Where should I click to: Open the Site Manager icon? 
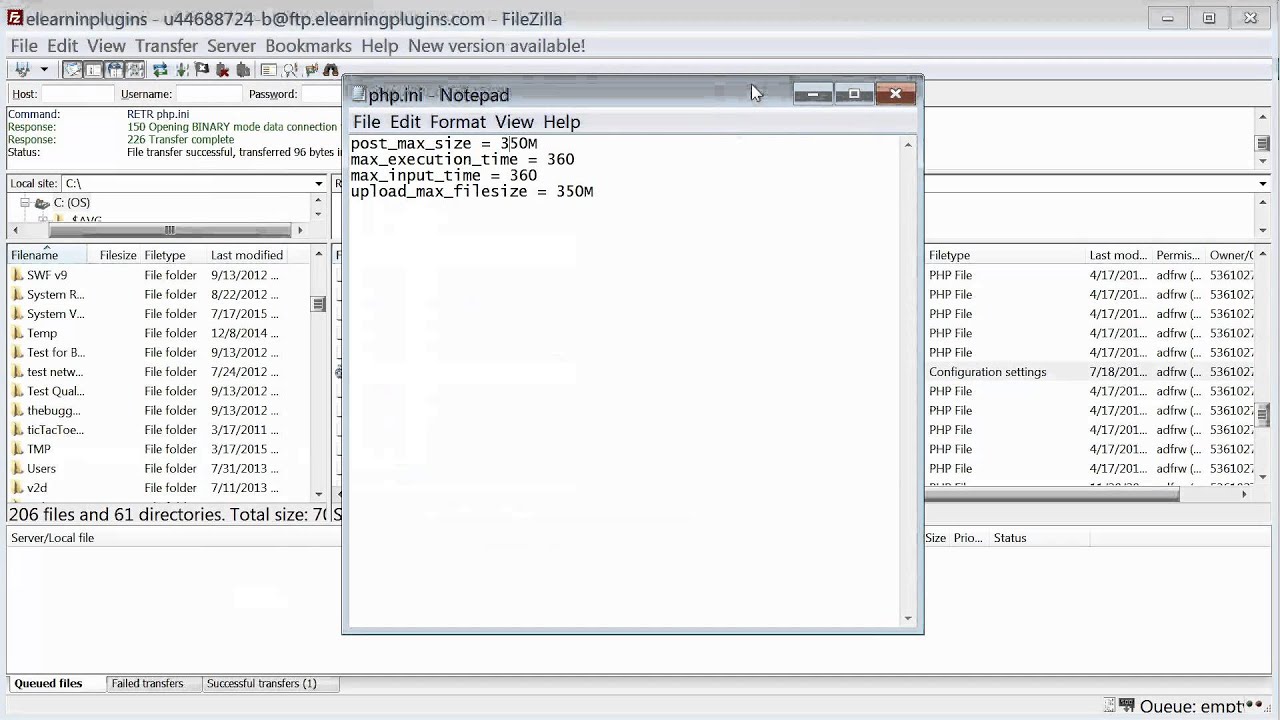click(x=22, y=70)
